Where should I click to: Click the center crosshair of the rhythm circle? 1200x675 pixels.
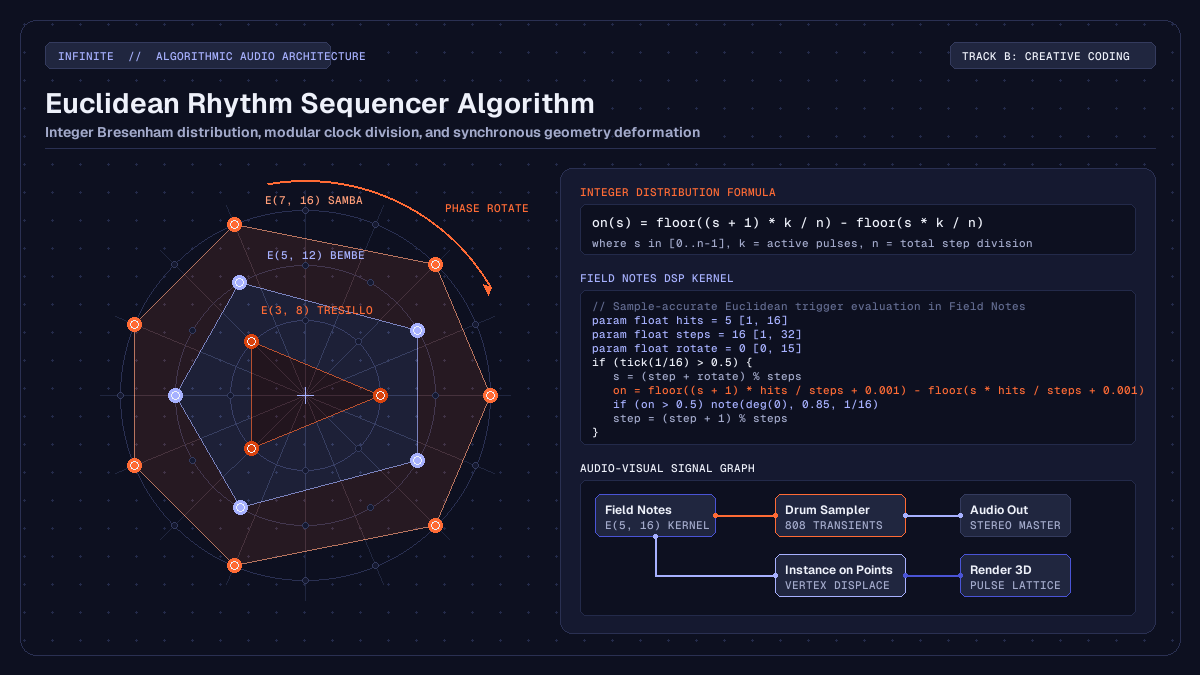[306, 395]
